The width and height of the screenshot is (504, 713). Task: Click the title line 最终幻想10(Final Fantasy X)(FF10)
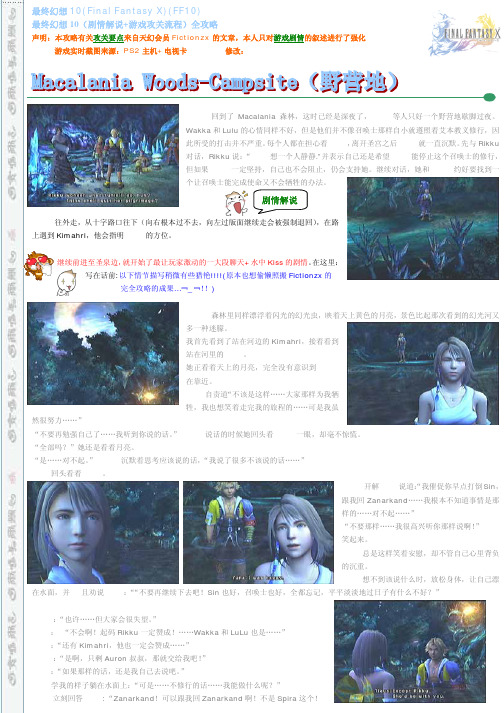point(116,11)
